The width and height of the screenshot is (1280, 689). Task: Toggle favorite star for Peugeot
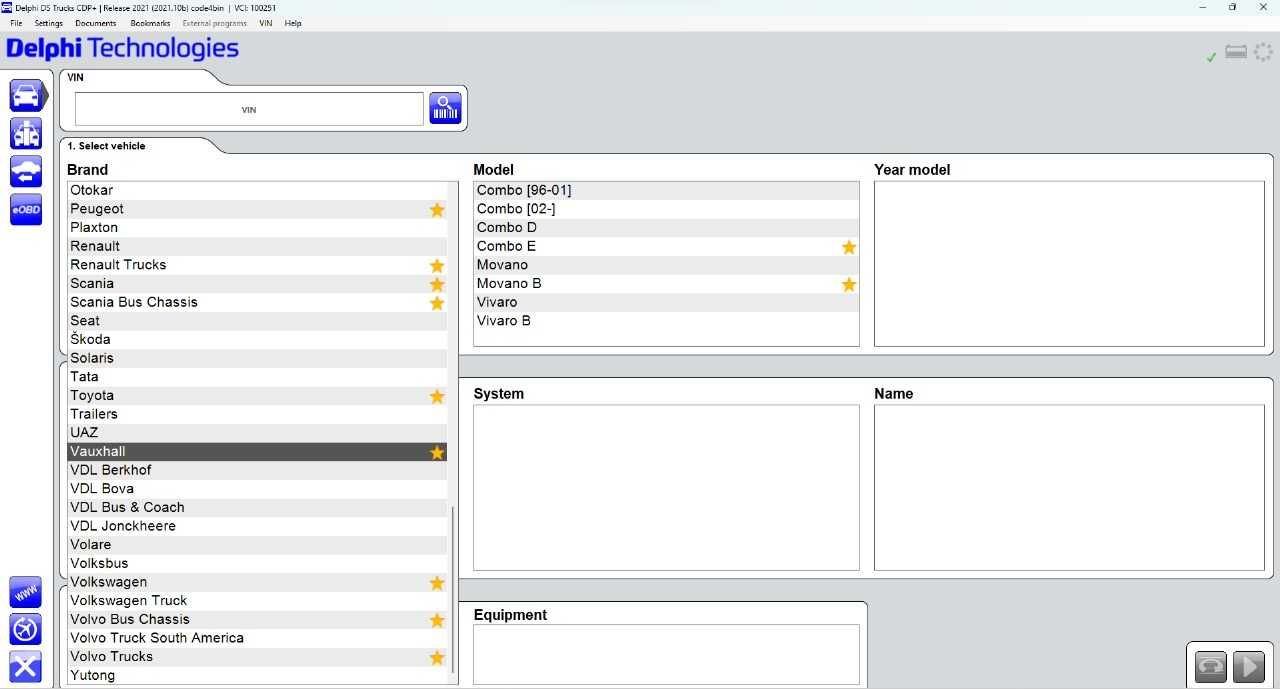coord(437,210)
